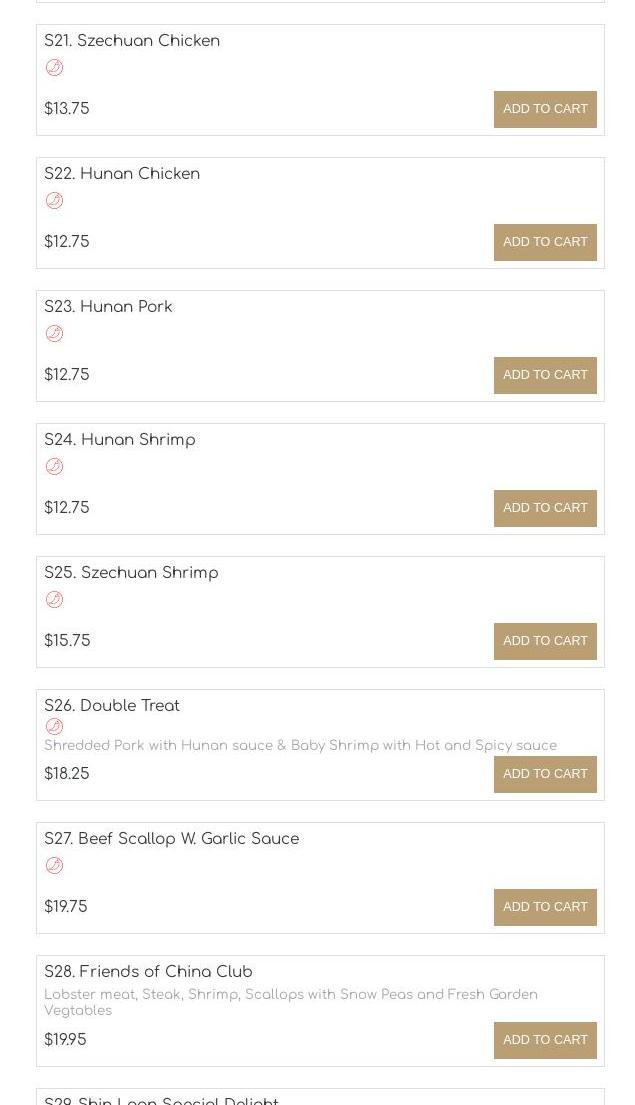Click spicy icon under Szechuan Shrimp
635x1105 pixels.
click(54, 600)
